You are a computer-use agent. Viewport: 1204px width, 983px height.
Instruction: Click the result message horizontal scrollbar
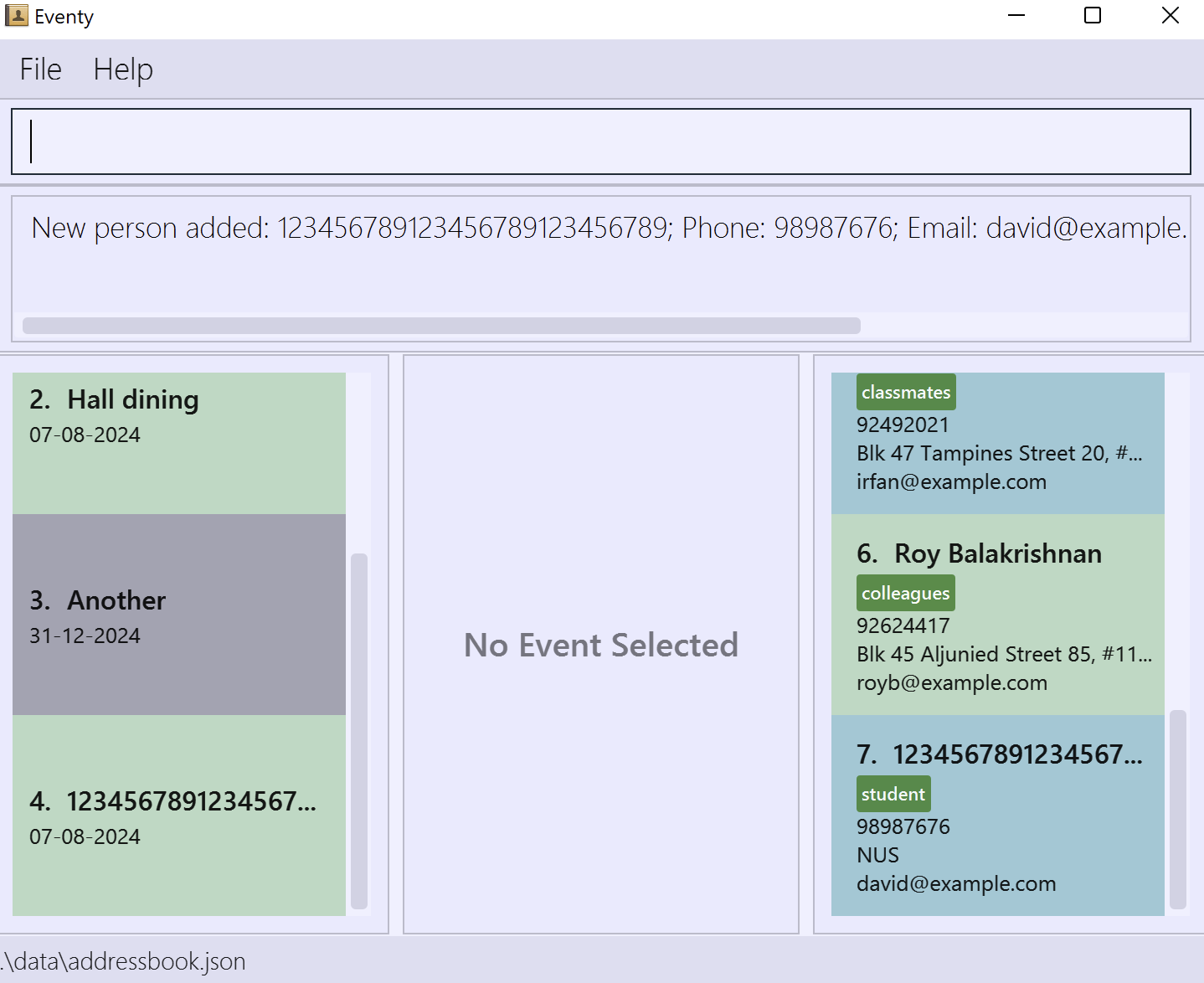click(441, 326)
